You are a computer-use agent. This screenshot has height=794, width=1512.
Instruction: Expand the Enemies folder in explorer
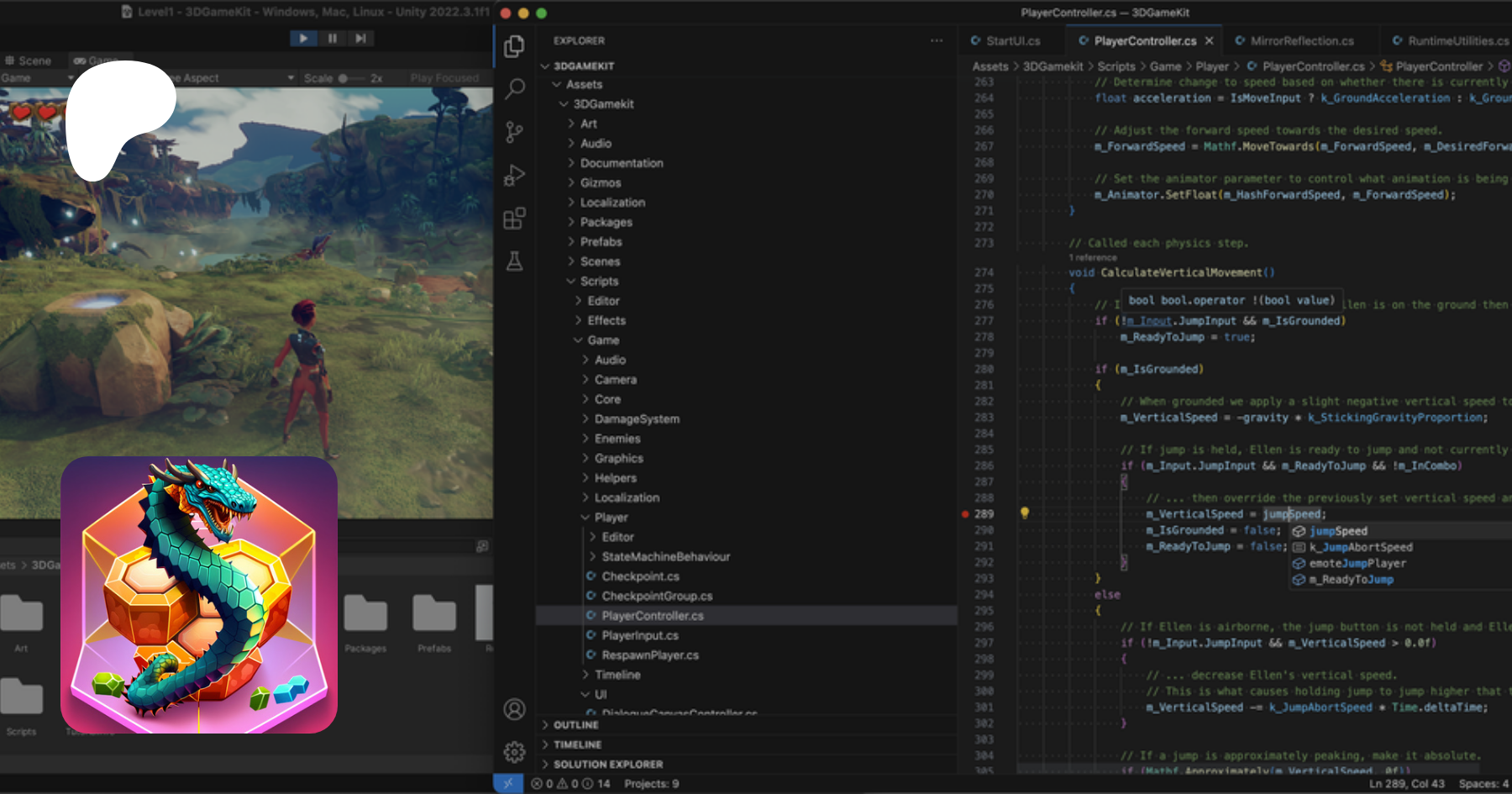[x=617, y=439]
